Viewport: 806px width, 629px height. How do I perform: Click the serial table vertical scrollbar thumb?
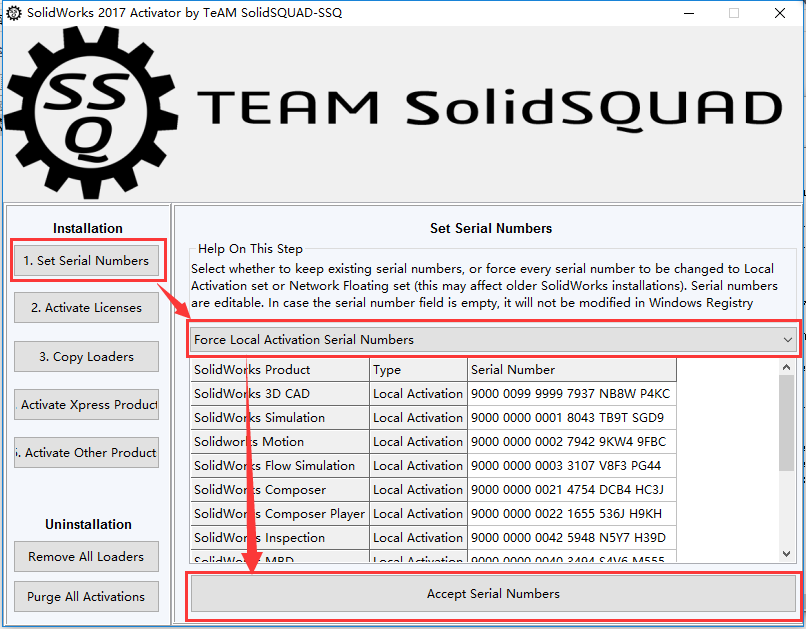(786, 422)
